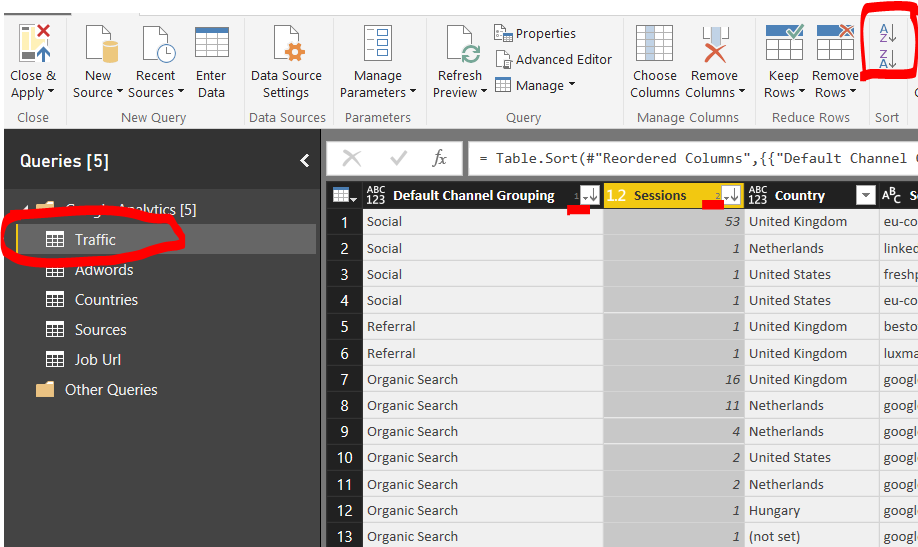Viewport: 918px width, 547px height.
Task: Click the Recent Sources icon
Action: click(x=158, y=43)
